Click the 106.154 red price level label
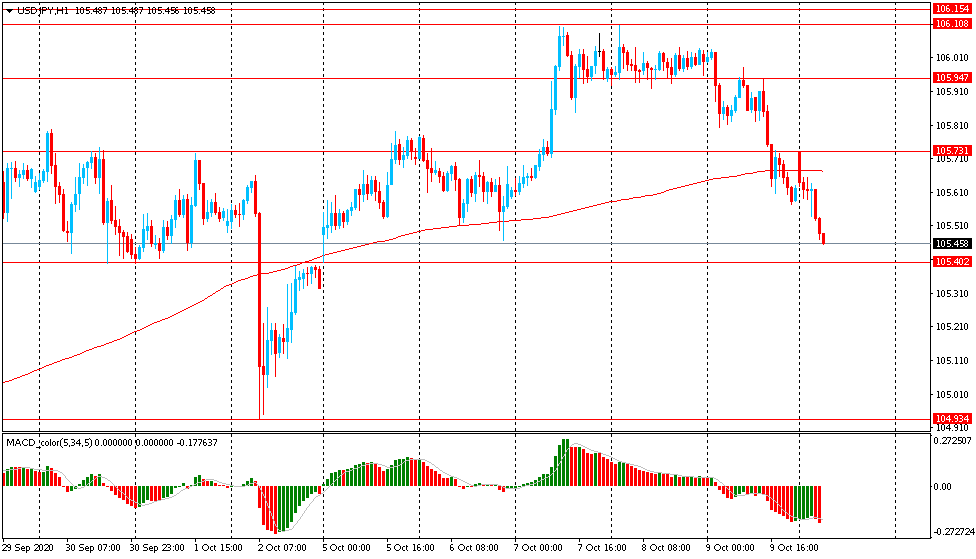 pyautogui.click(x=952, y=9)
